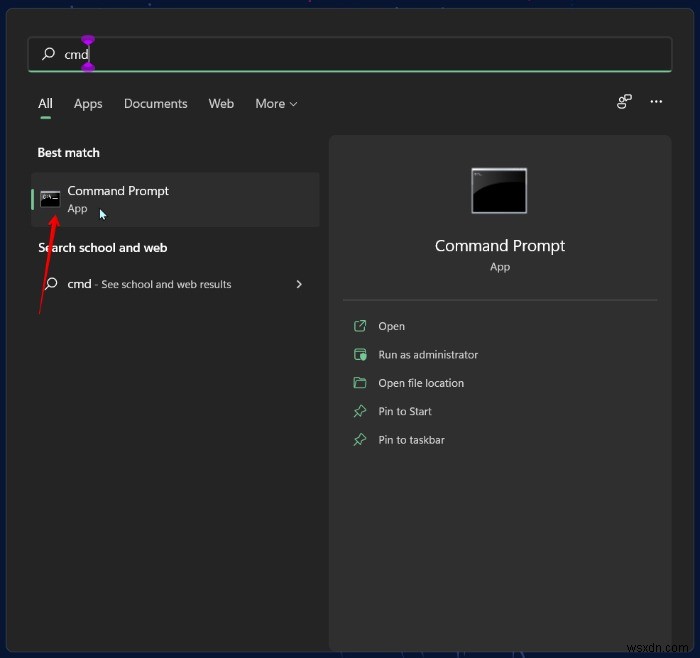Open the search options icon beside the ellipsis
Image resolution: width=700 pixels, height=658 pixels.
point(624,102)
